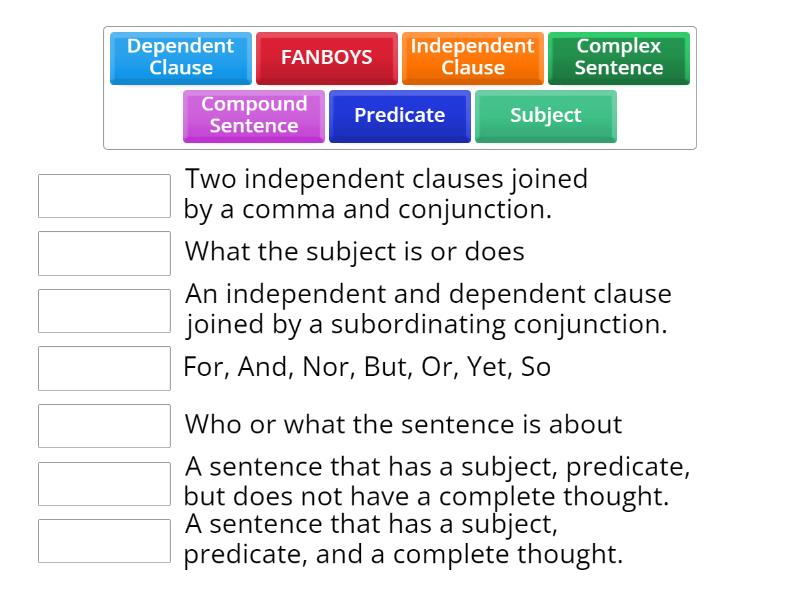Viewport: 800px width, 600px height.
Task: Click the definition 'Who or what the sentence is about'
Action: (x=400, y=424)
